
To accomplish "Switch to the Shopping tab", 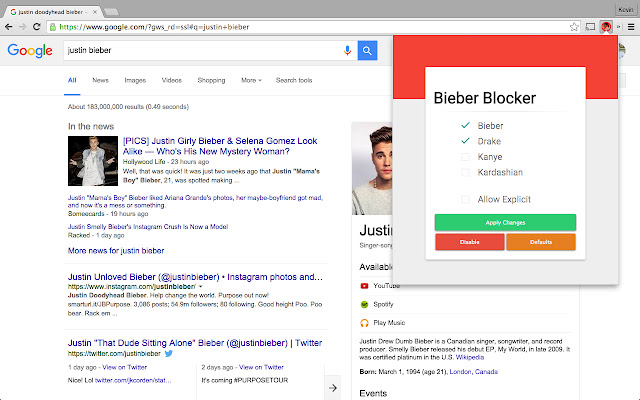I will (211, 80).
